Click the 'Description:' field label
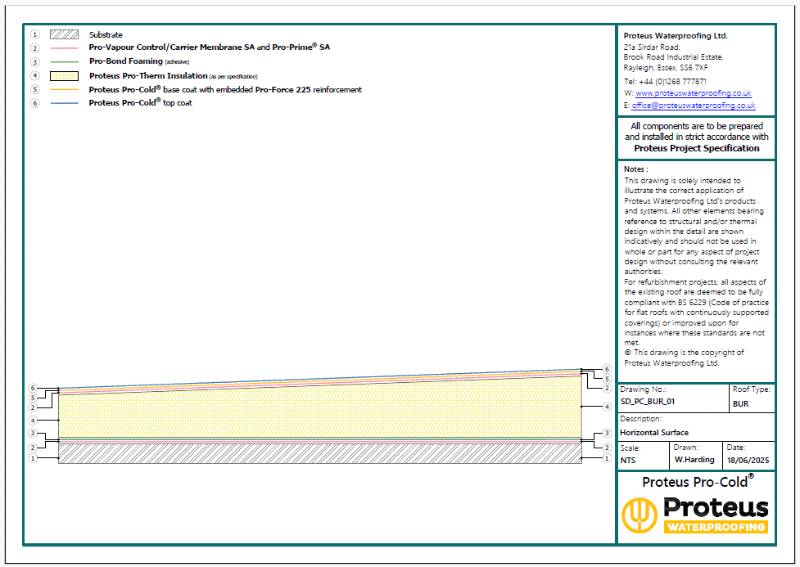This screenshot has height=567, width=800. pyautogui.click(x=640, y=418)
